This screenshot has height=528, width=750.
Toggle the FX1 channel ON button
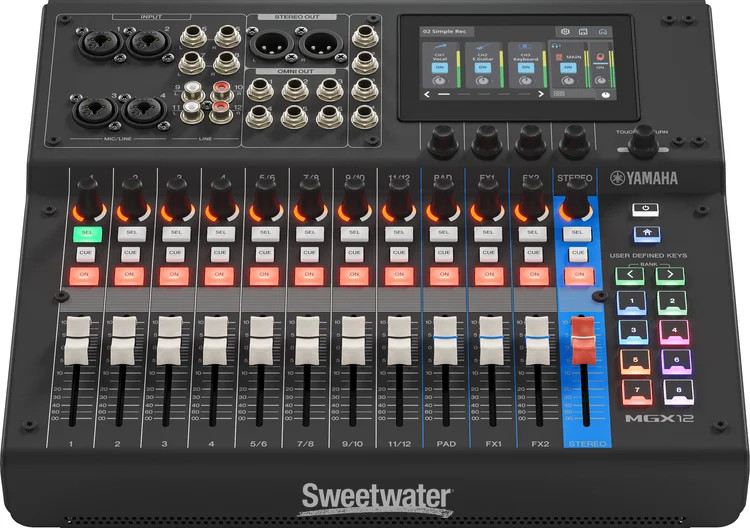tap(489, 276)
